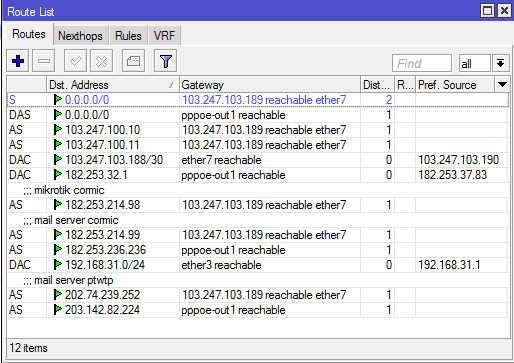
Task: Select route 182.253.236.236
Action: [258, 250]
